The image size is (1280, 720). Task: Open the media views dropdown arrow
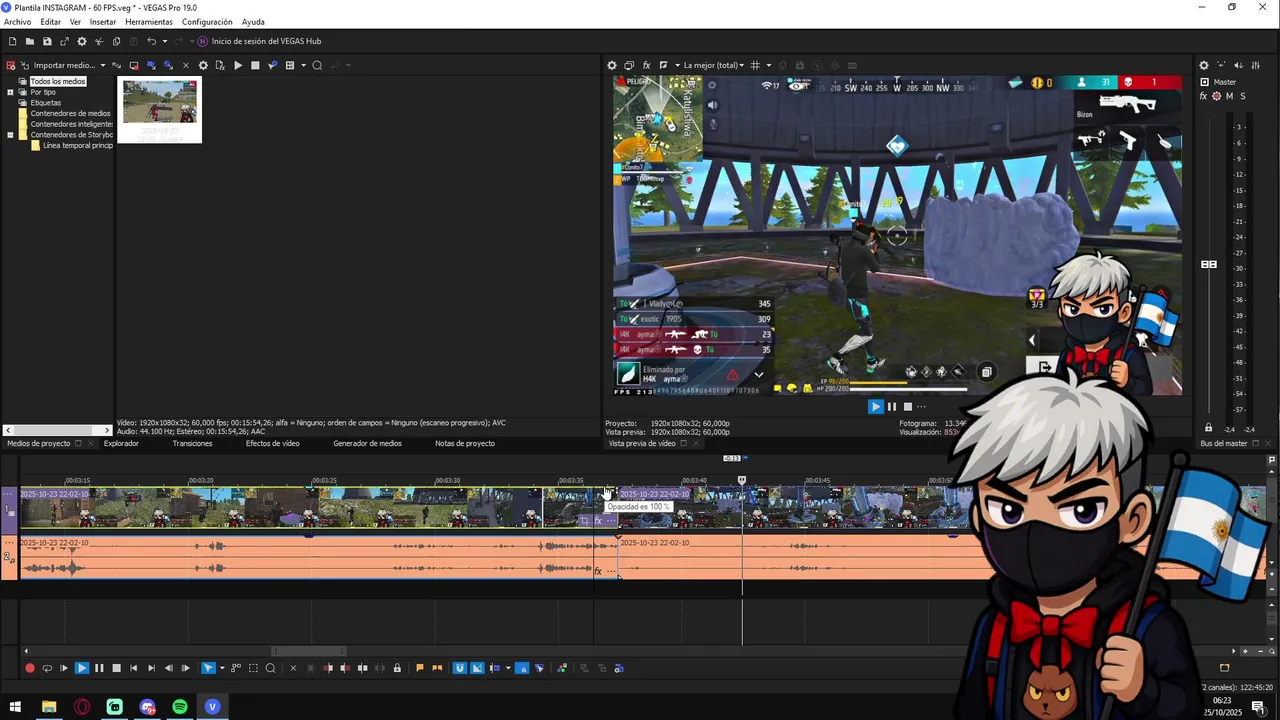303,65
